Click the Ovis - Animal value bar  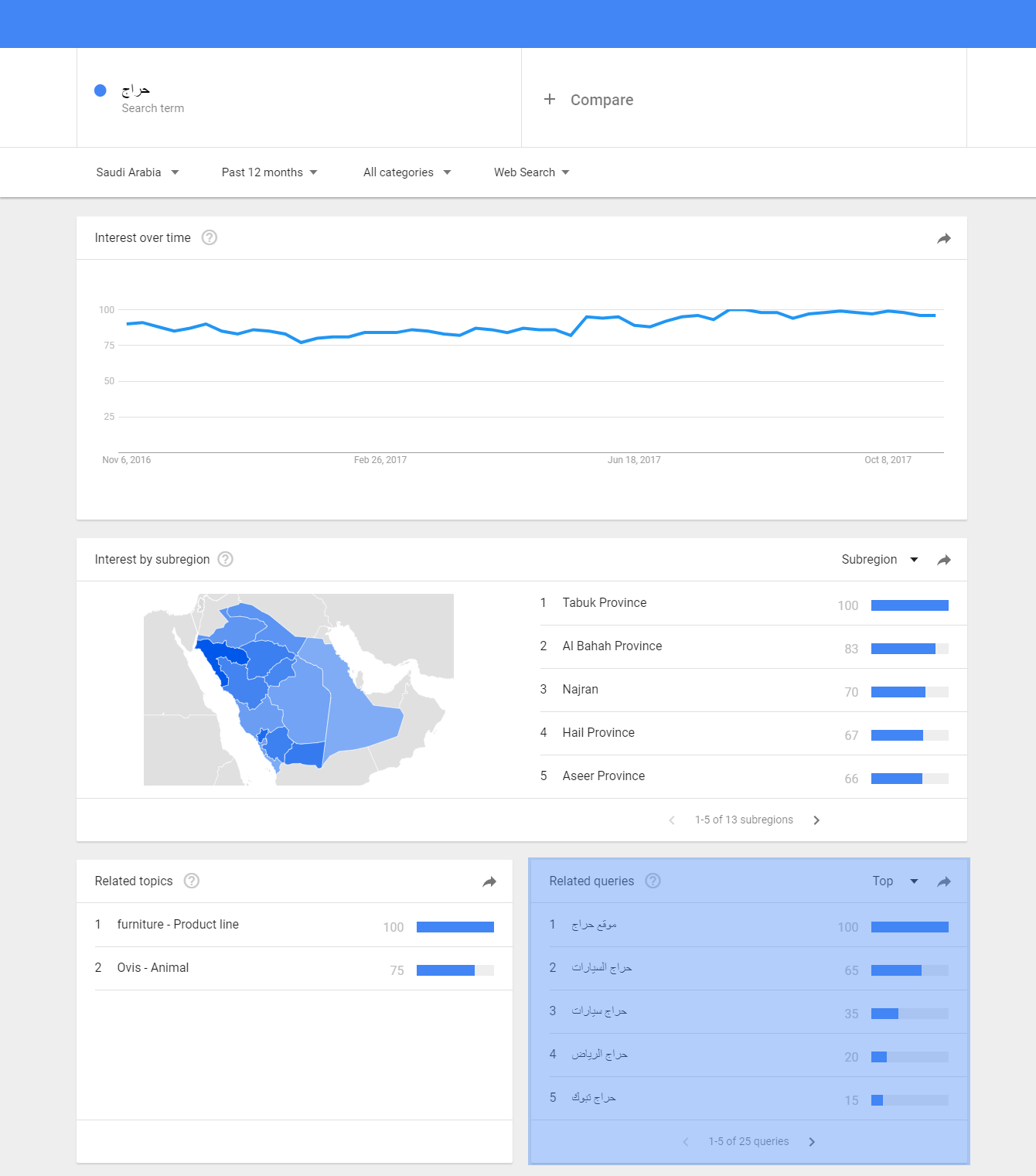pyautogui.click(x=455, y=970)
